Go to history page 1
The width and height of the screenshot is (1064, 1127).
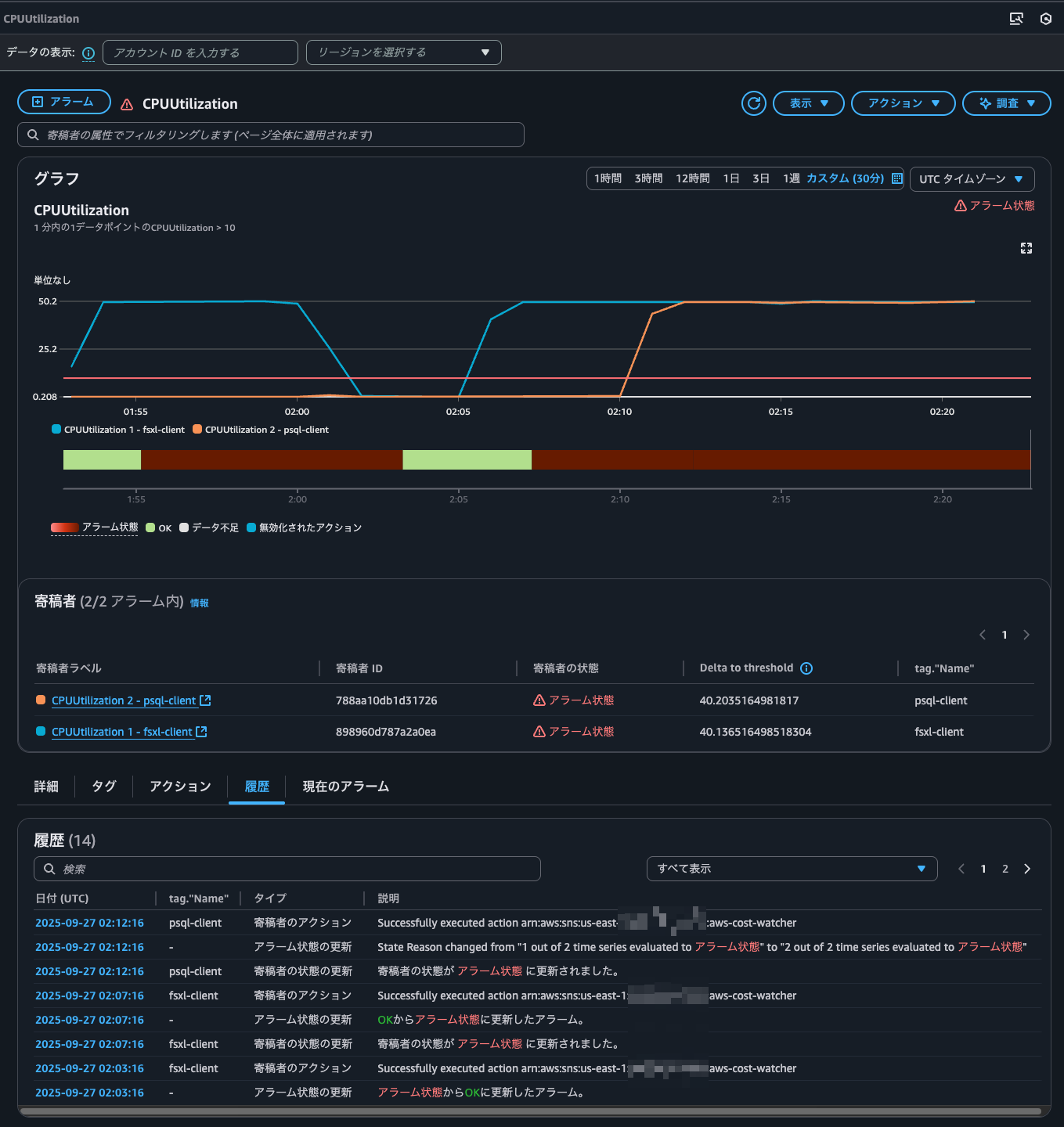tap(983, 869)
